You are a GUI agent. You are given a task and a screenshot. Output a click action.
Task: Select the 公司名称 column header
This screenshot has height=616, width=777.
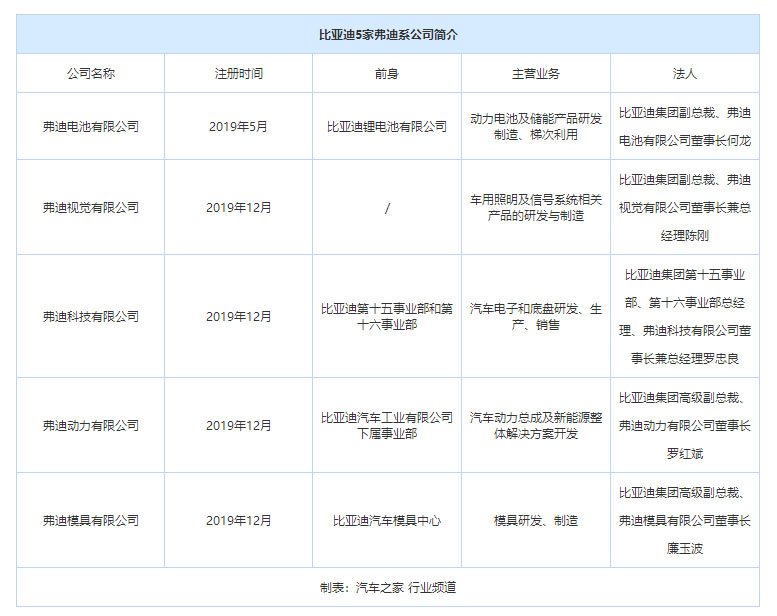(90, 74)
